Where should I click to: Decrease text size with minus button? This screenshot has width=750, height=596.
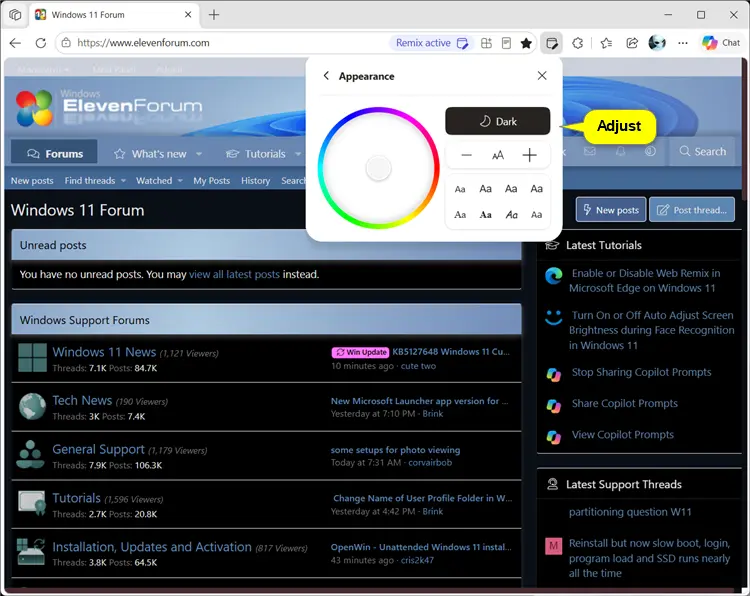tap(466, 155)
